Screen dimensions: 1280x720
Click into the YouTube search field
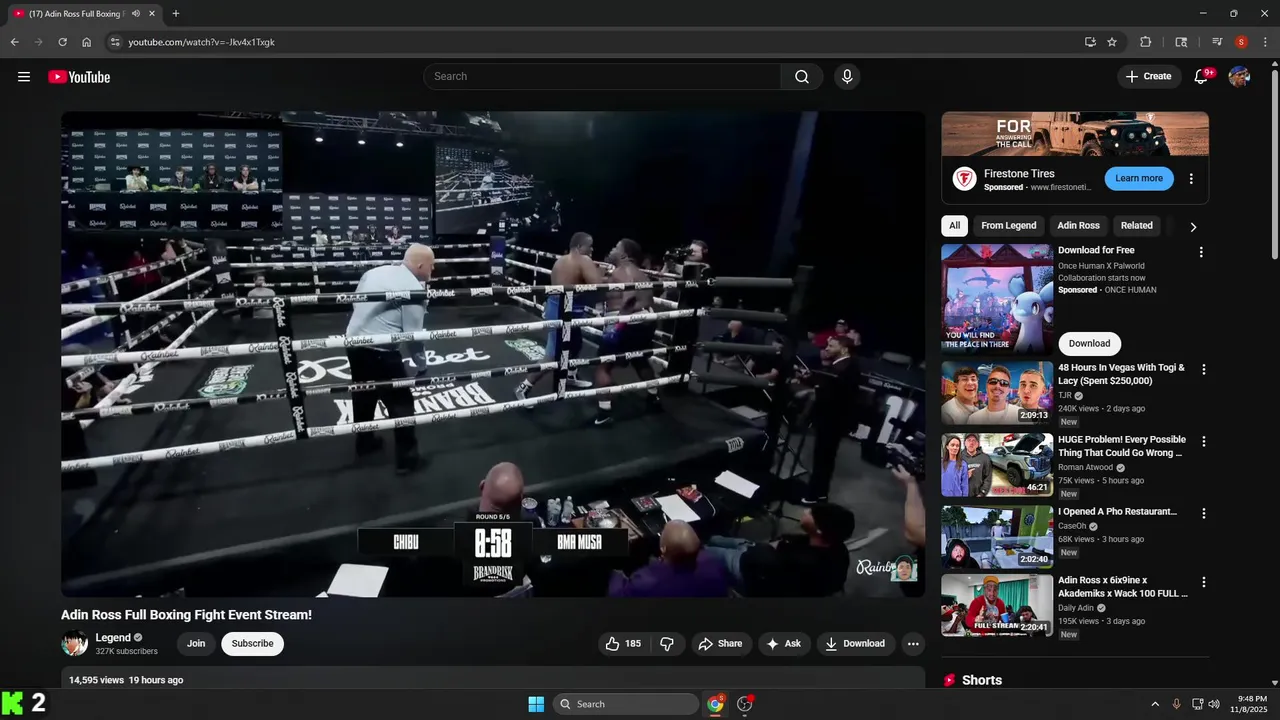pos(602,77)
